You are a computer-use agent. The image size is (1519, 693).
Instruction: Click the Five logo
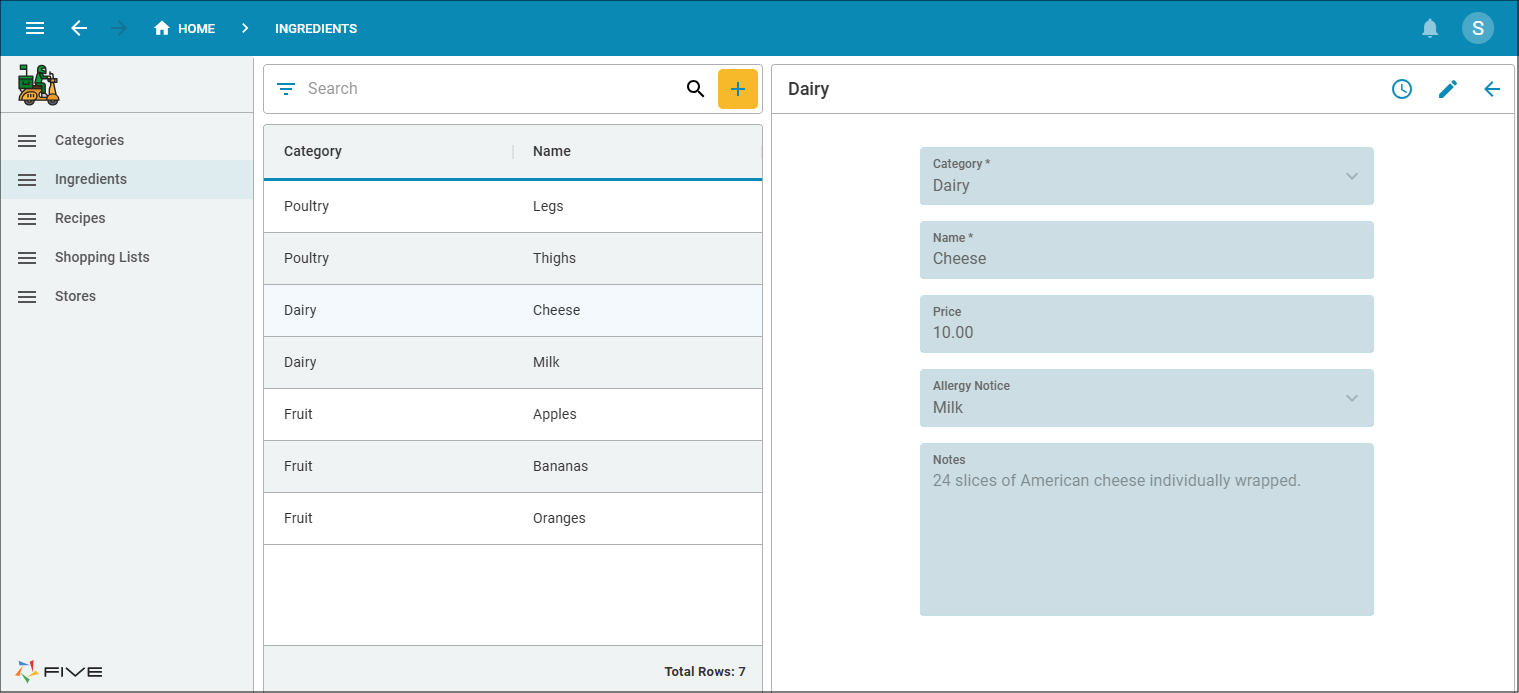point(59,671)
